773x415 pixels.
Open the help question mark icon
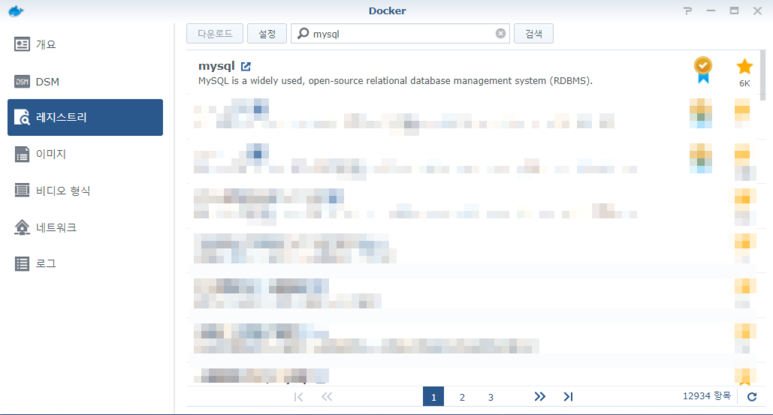pos(688,10)
